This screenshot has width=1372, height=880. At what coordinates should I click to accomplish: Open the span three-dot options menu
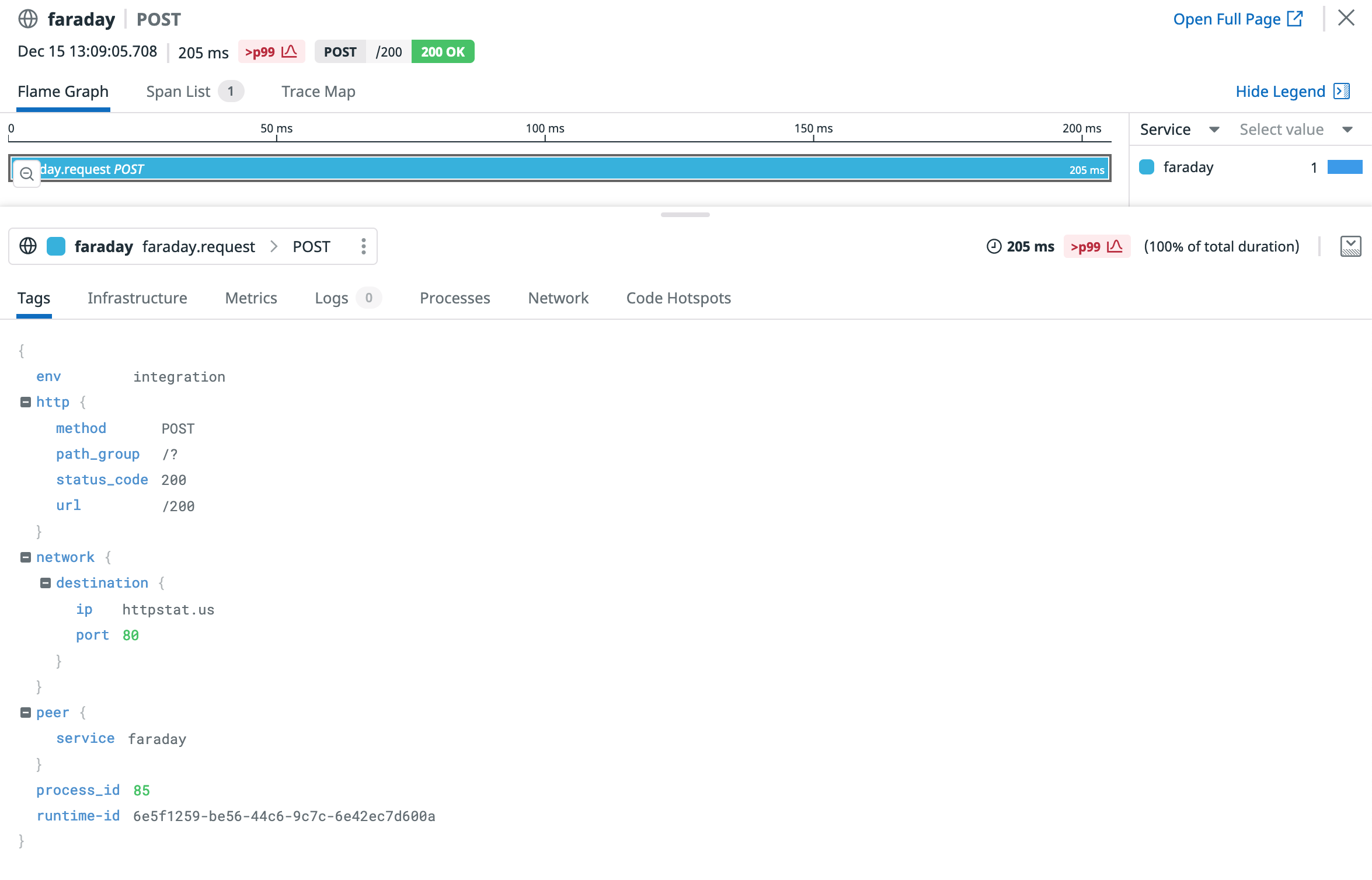[363, 246]
